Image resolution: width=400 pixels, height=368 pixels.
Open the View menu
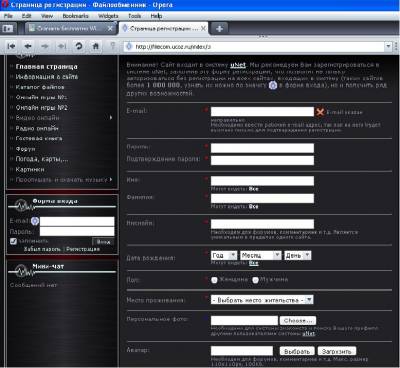[x=47, y=16]
